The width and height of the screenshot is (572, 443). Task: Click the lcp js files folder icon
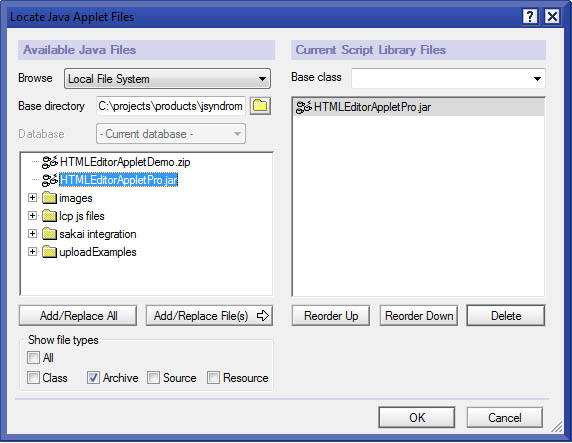49,216
